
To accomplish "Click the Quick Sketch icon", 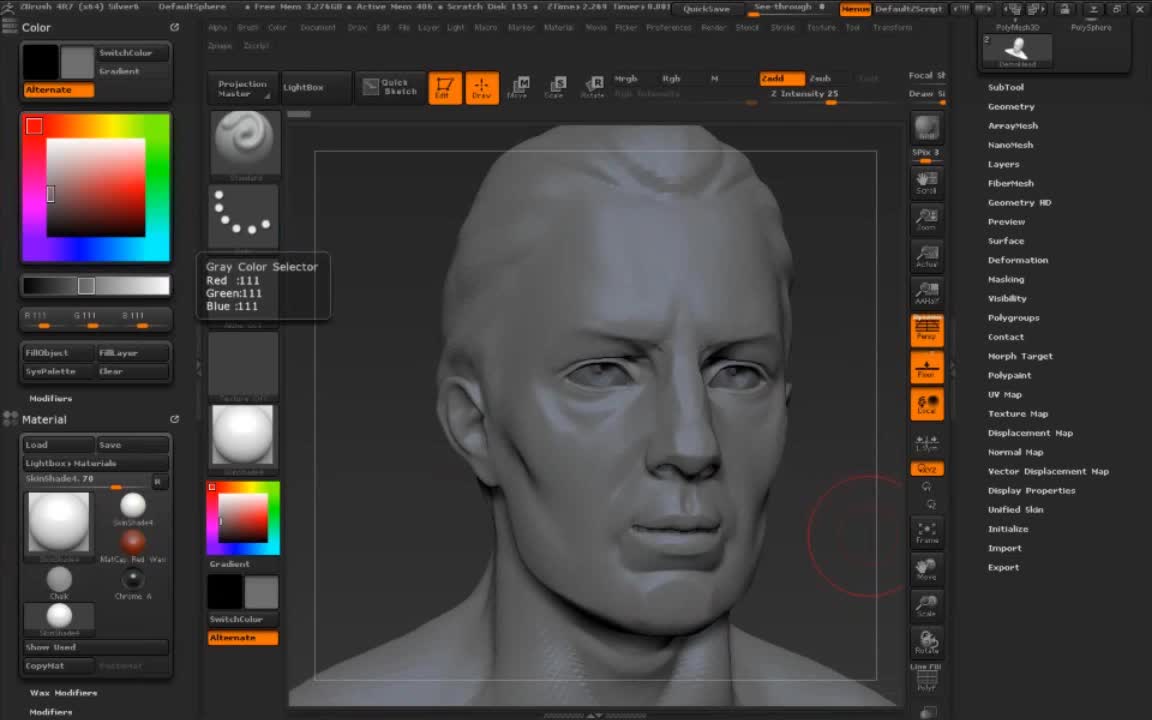I will pyautogui.click(x=390, y=87).
